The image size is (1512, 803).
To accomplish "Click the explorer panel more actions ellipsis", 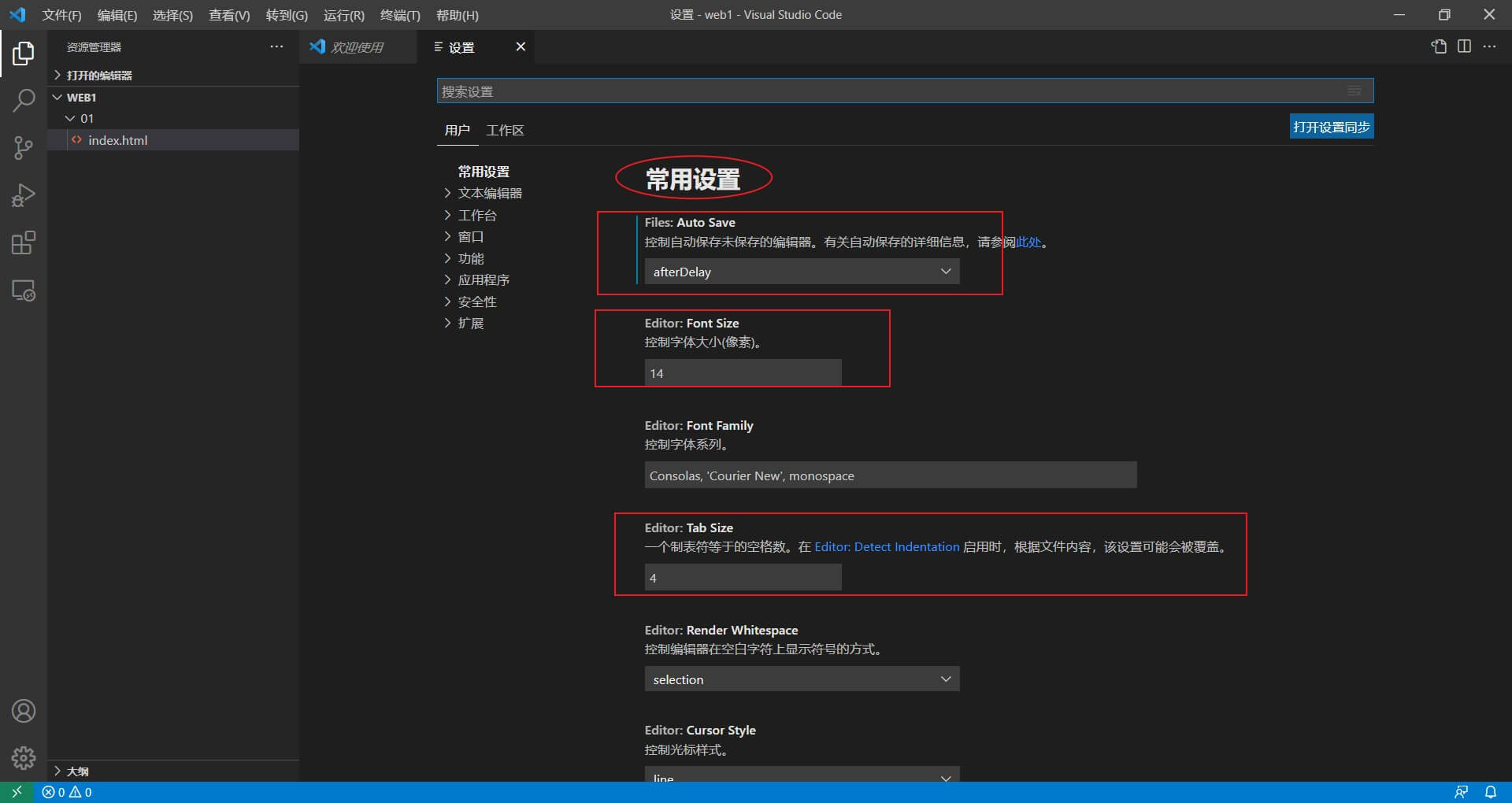I will coord(276,47).
